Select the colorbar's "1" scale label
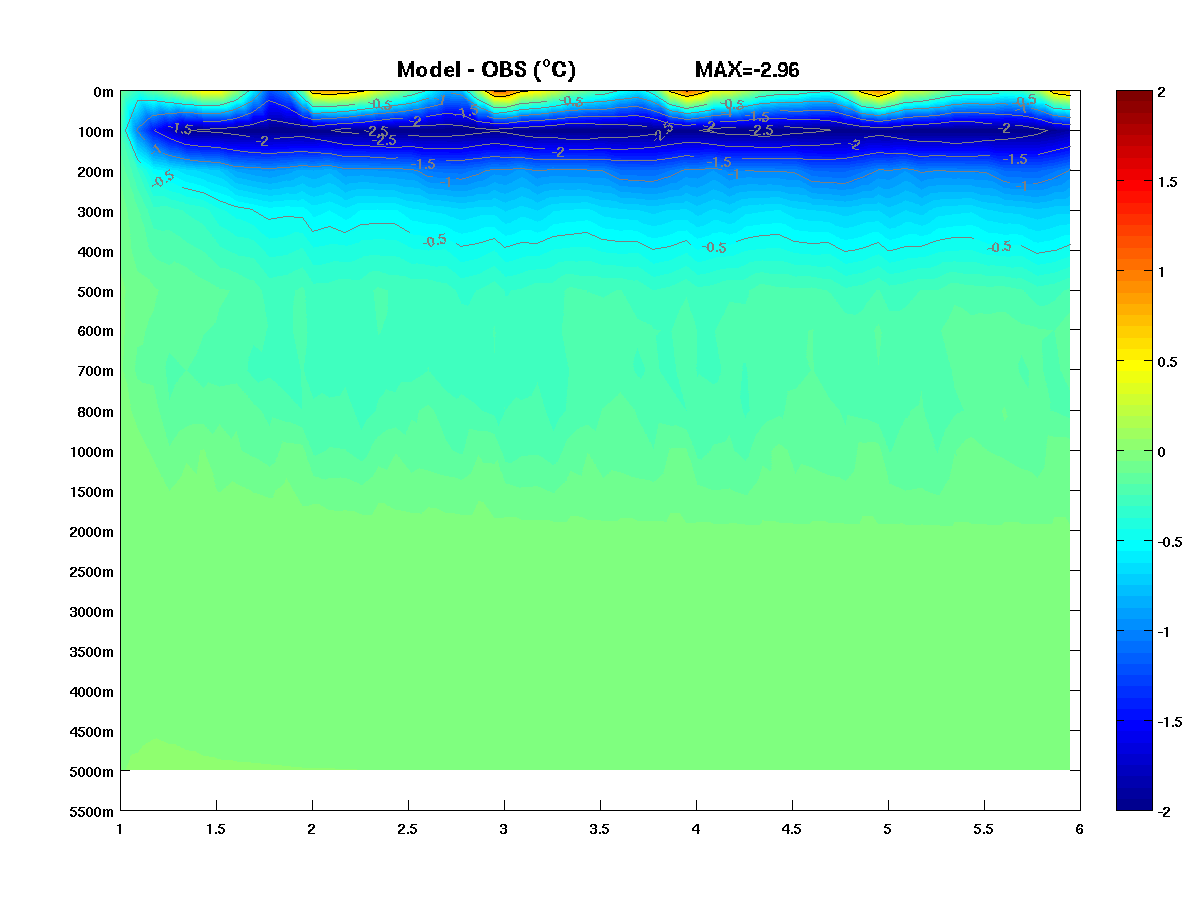 [x=1161, y=272]
